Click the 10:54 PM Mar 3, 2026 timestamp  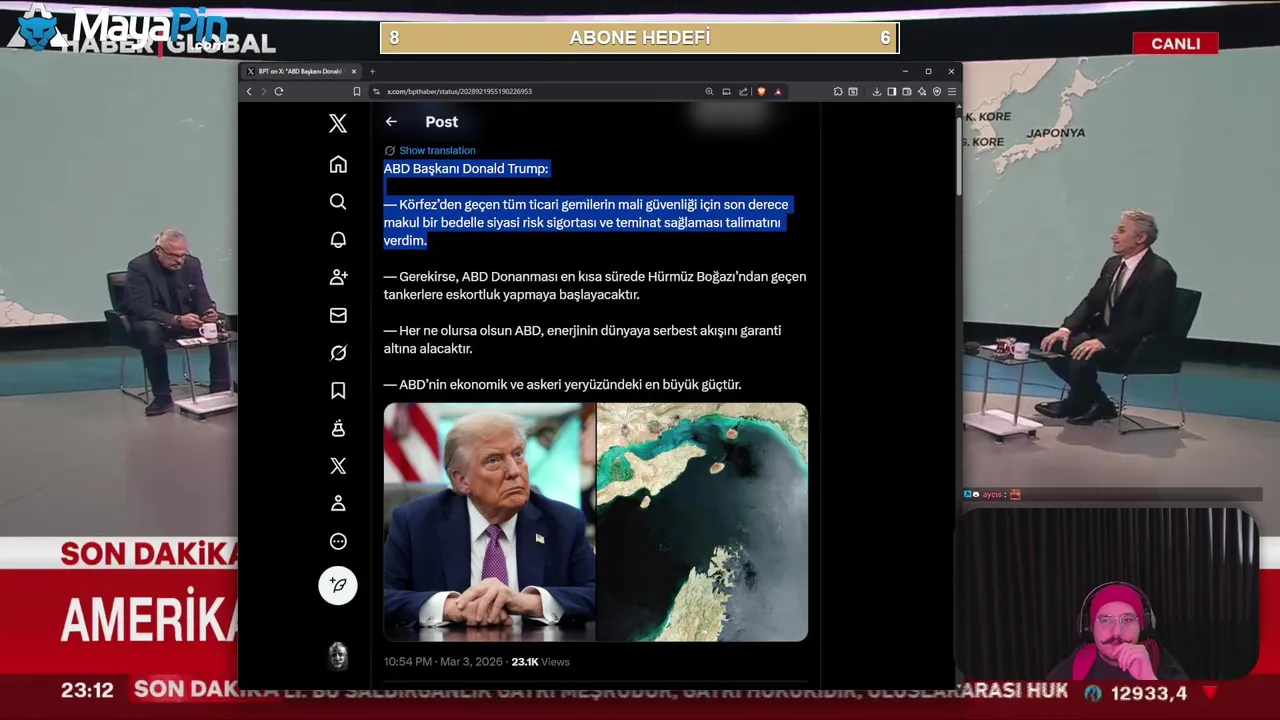[x=443, y=662]
